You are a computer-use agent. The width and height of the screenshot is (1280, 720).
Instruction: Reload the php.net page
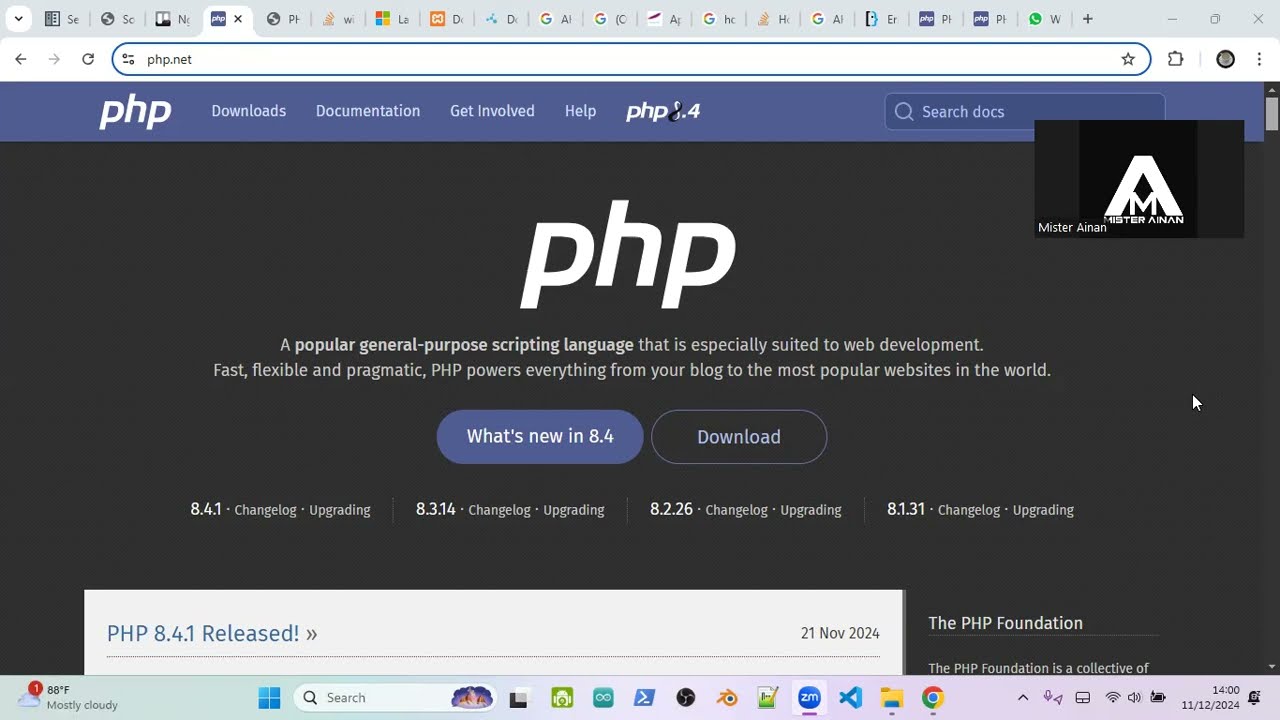coord(88,59)
